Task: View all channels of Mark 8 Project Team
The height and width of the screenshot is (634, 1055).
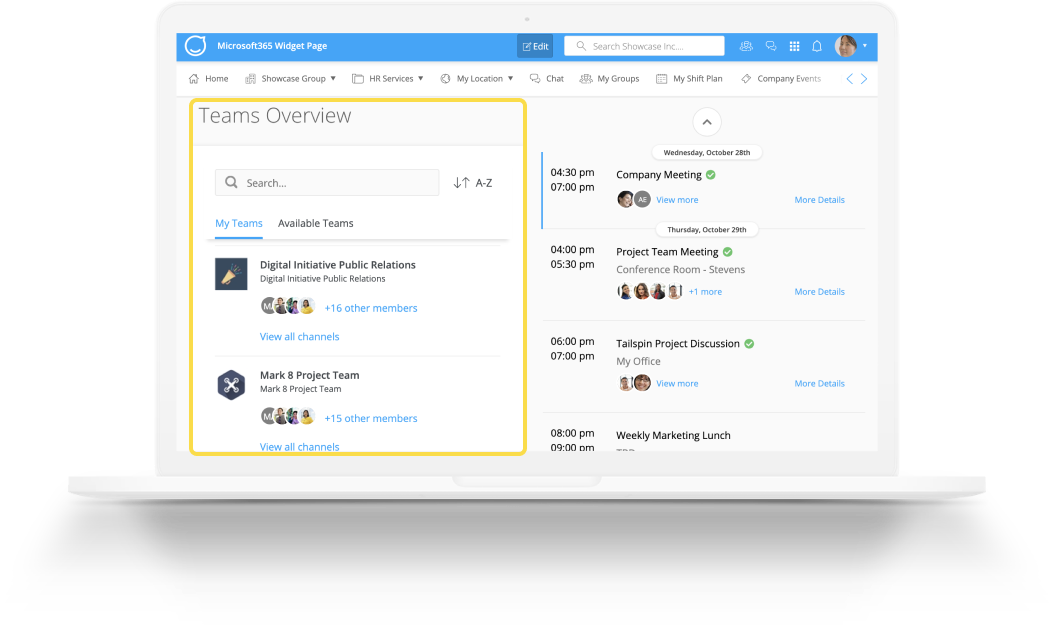Action: tap(299, 446)
